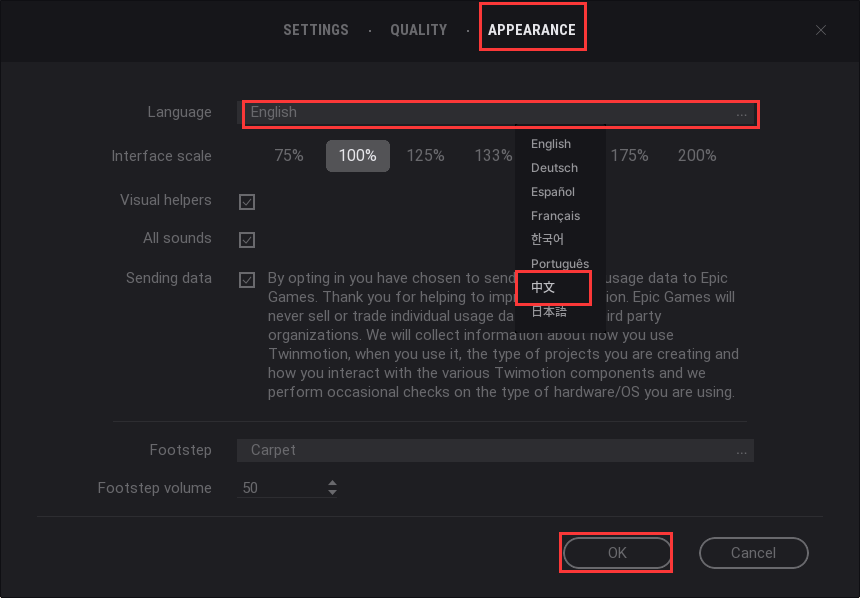Viewport: 860px width, 598px height.
Task: Switch to the Quality tab
Action: 418,30
